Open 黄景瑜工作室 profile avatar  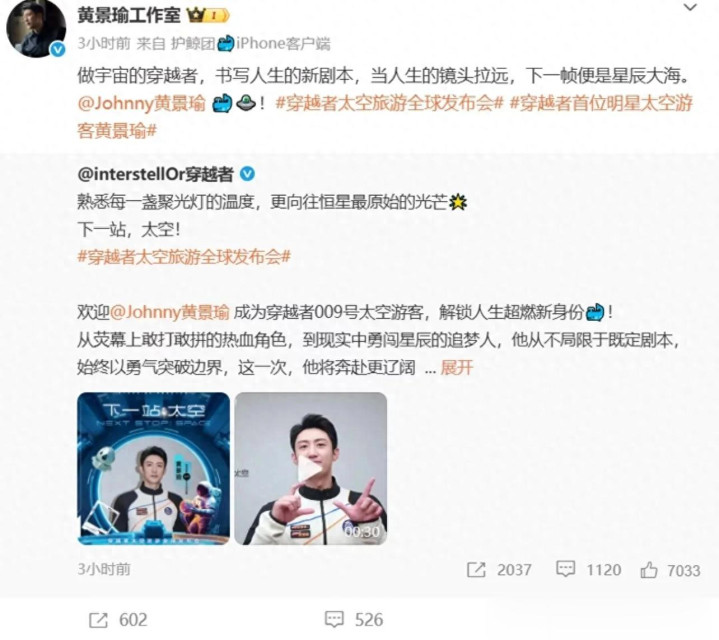[36, 29]
